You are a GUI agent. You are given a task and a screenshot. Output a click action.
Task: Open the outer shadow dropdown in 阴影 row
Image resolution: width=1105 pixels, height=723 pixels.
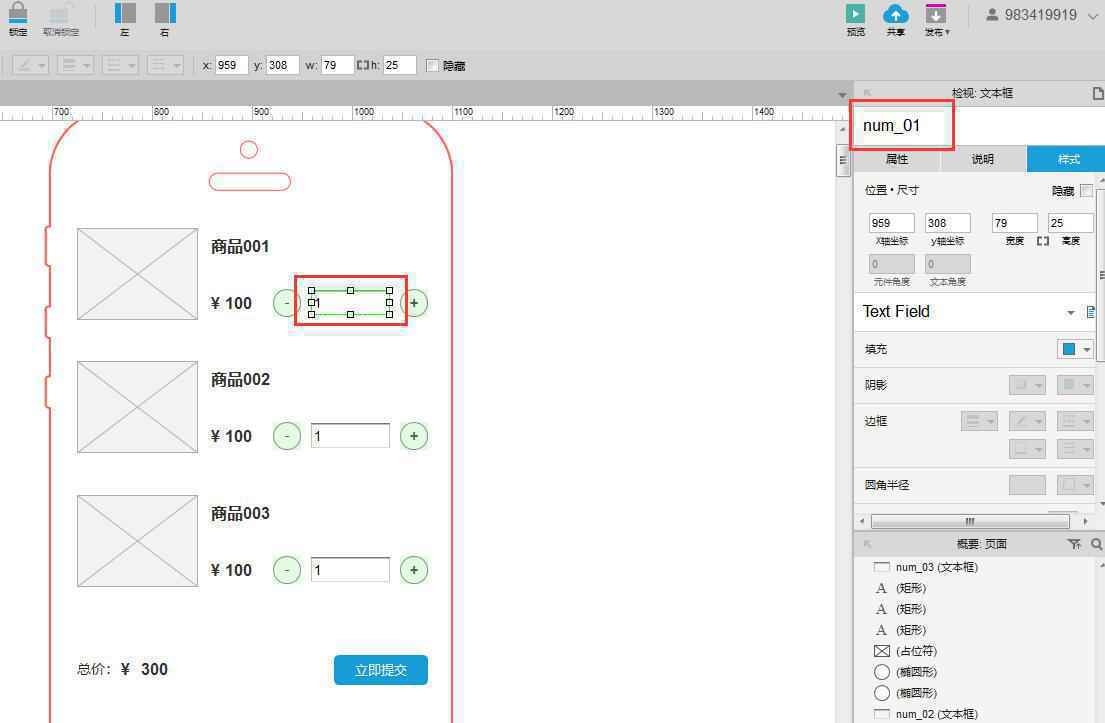pos(1027,385)
